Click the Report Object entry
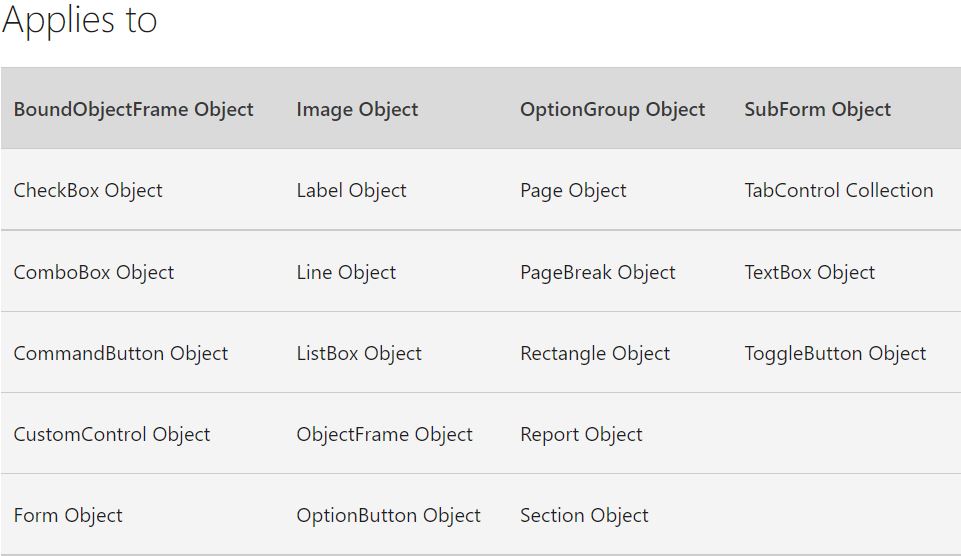Viewport: 961px width, 556px height. tap(581, 434)
